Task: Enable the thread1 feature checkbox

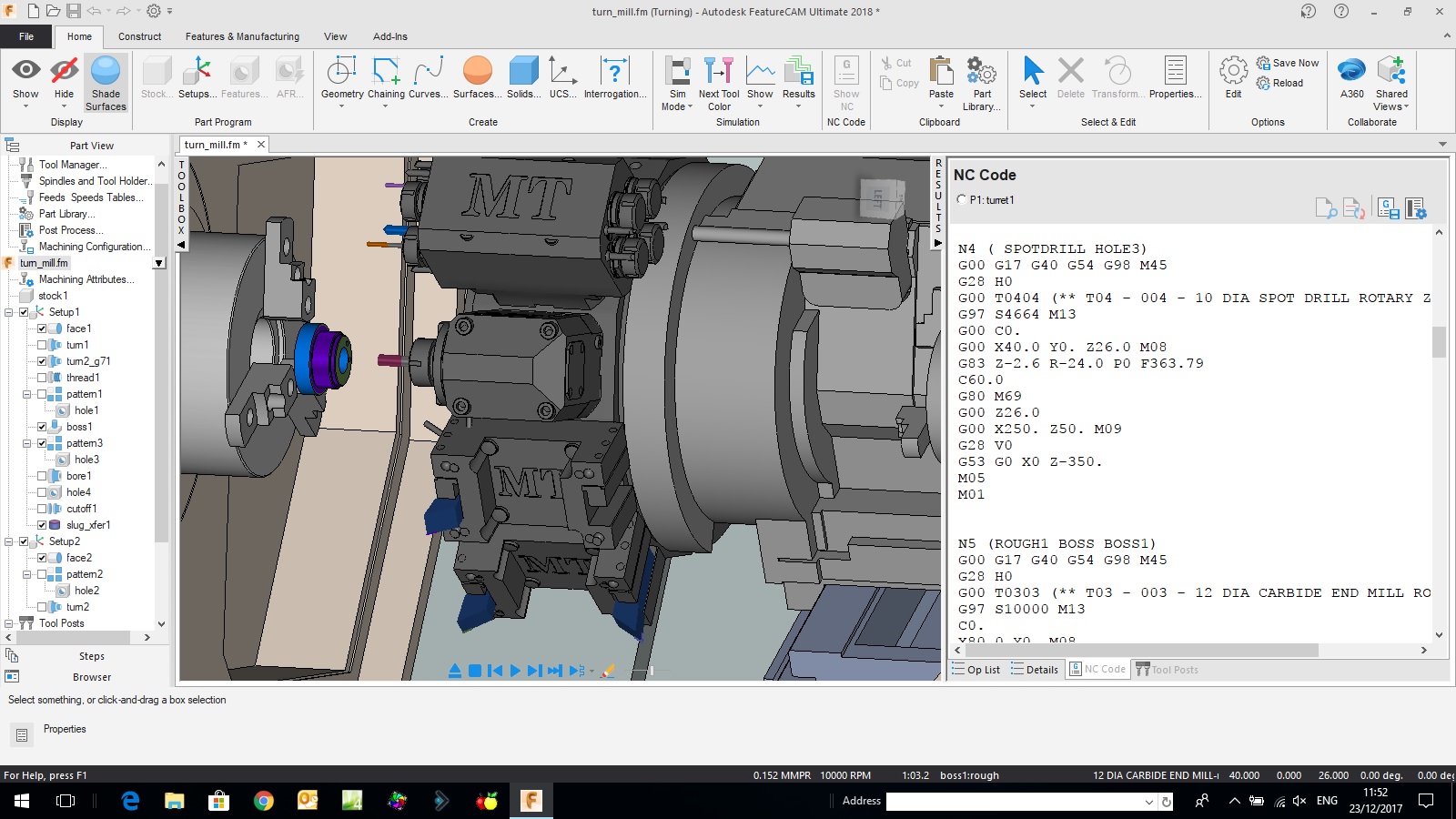Action: [x=42, y=378]
